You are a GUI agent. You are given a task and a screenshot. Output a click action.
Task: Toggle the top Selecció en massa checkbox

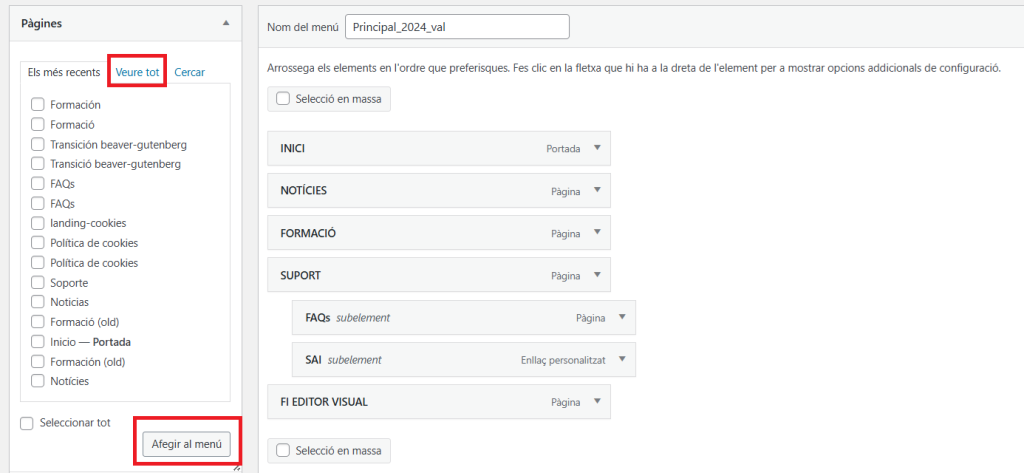pos(283,99)
